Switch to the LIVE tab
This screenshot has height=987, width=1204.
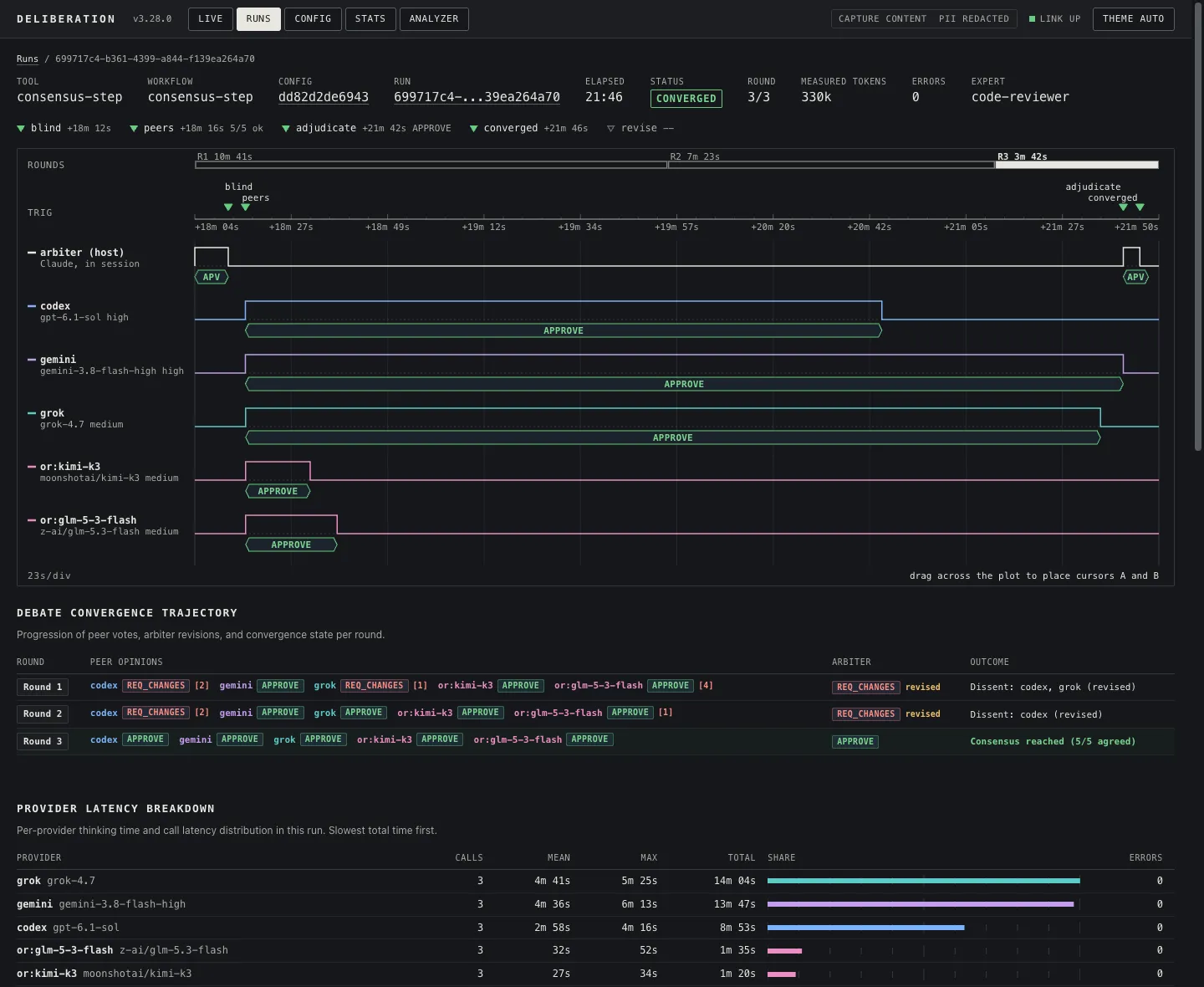(x=211, y=19)
